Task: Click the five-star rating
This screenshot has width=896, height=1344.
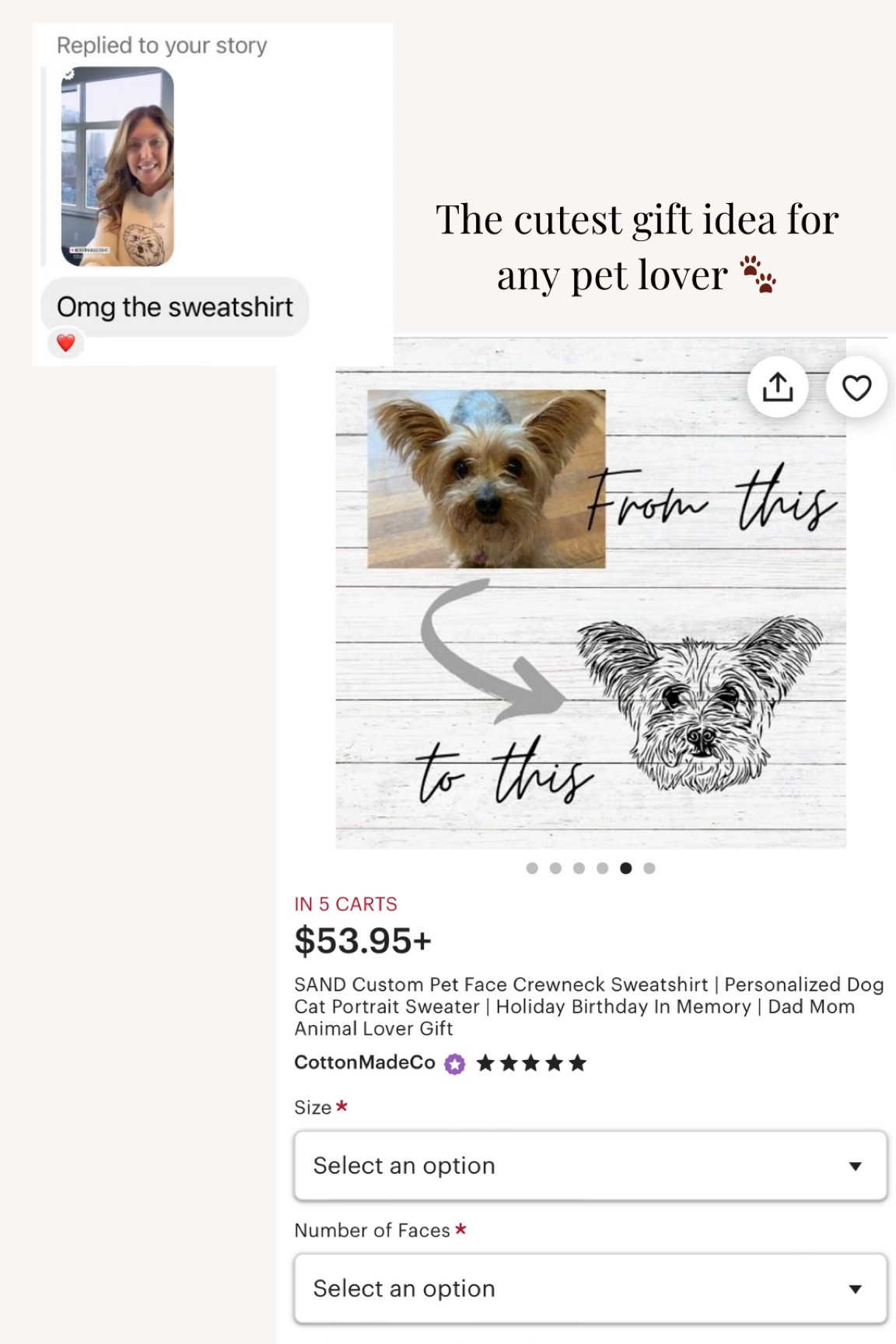Action: coord(531,1063)
